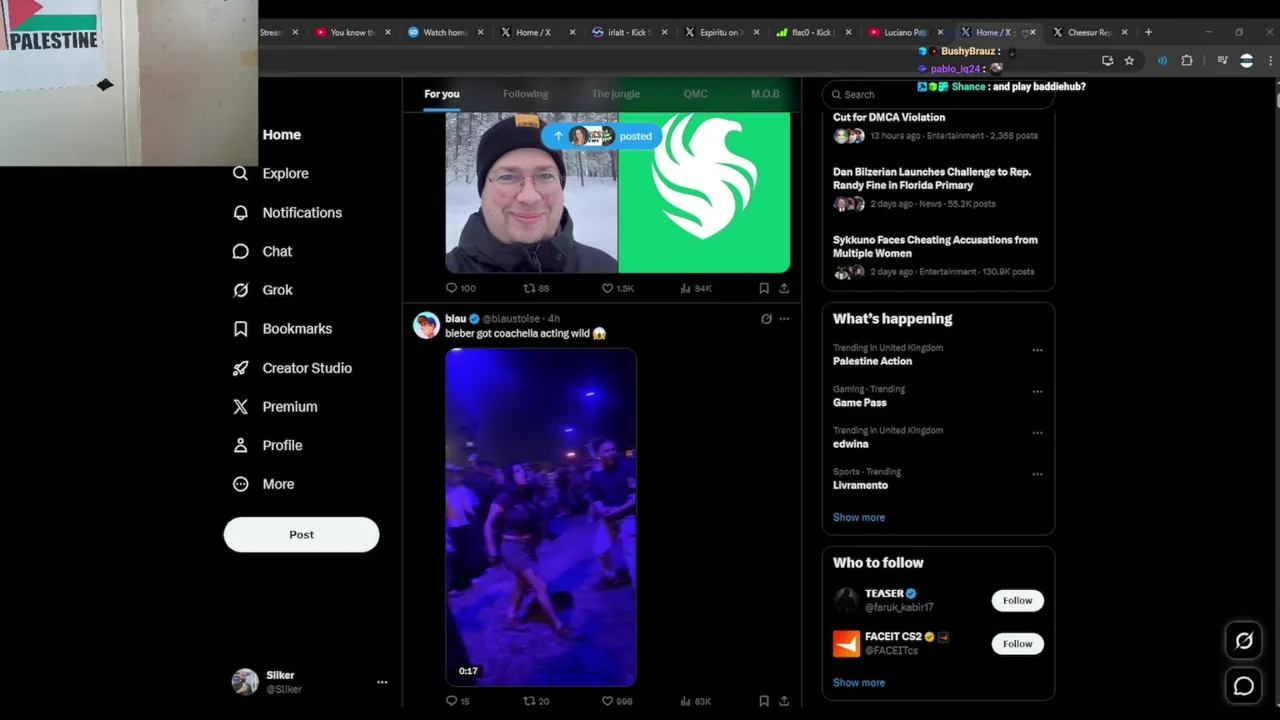
Task: Open options for edwina trend
Action: (x=1037, y=433)
